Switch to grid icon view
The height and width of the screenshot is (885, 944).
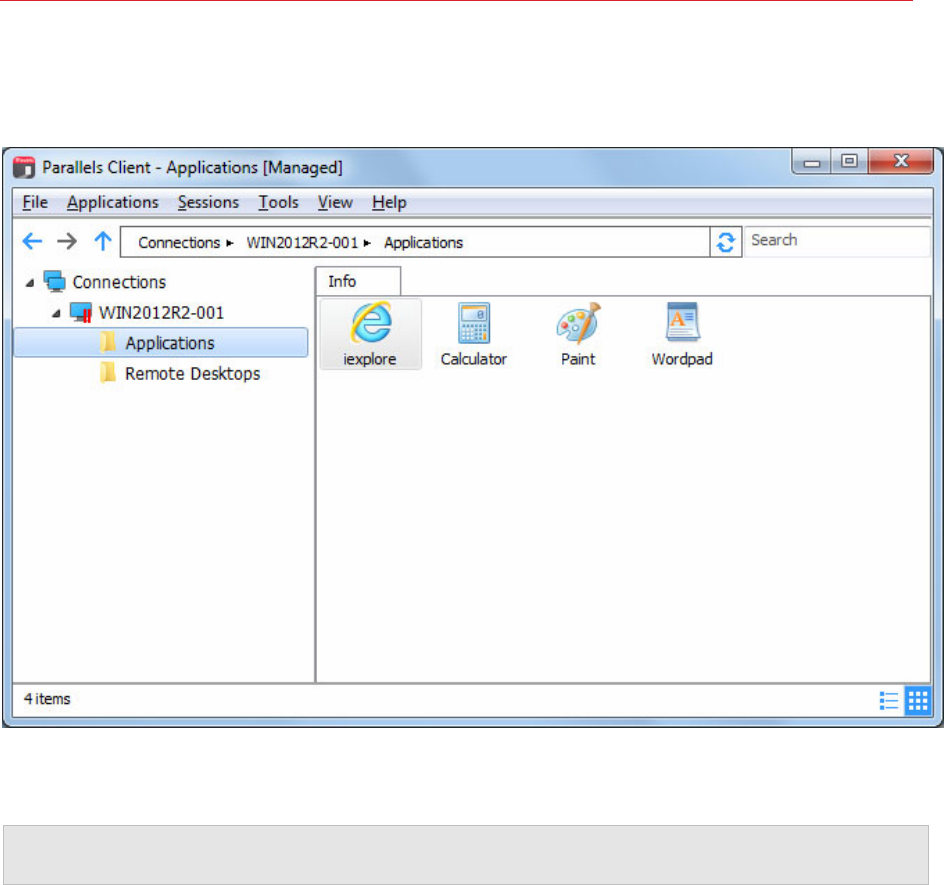click(x=918, y=701)
